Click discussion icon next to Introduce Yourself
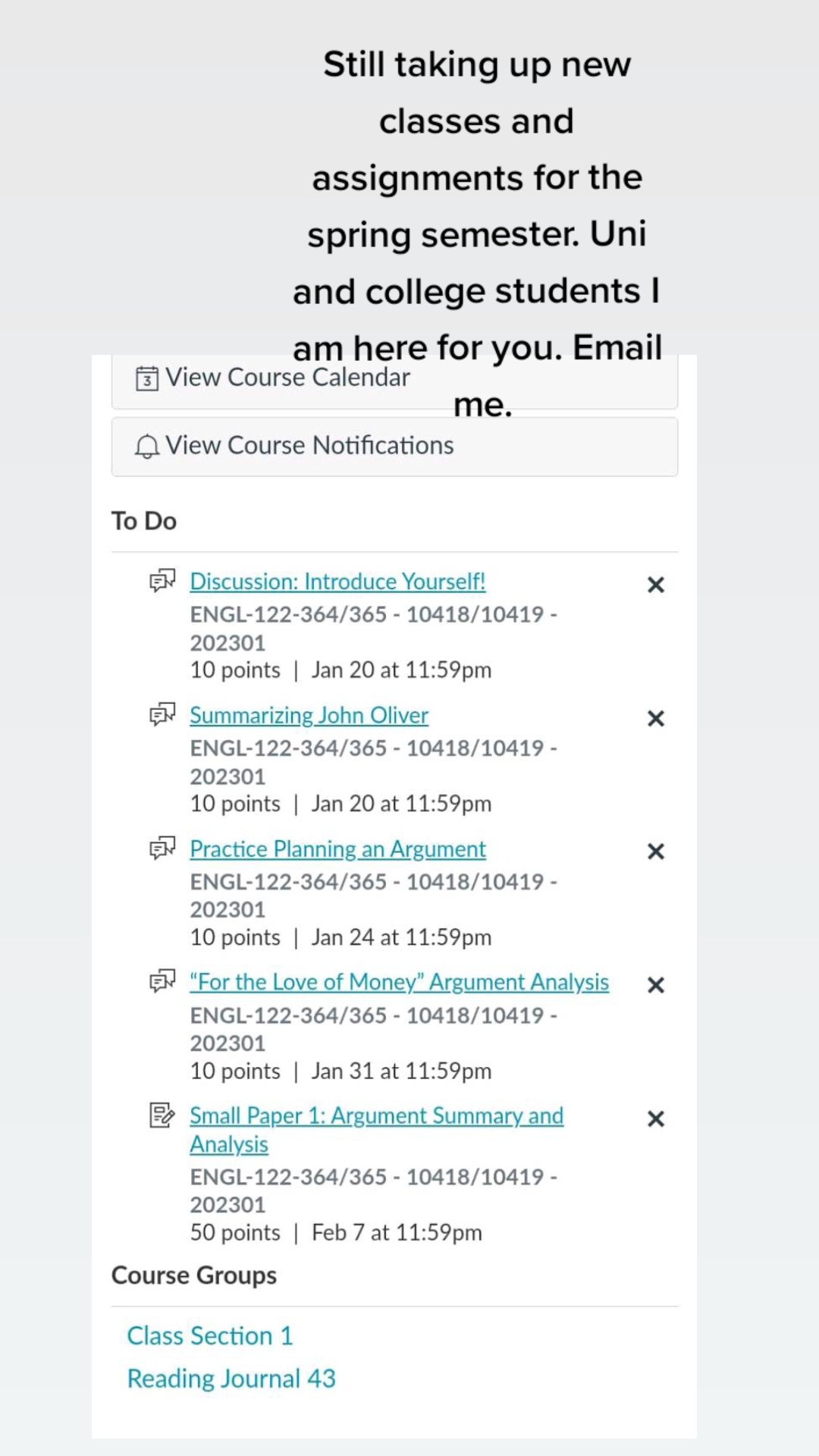This screenshot has width=819, height=1456. click(162, 581)
